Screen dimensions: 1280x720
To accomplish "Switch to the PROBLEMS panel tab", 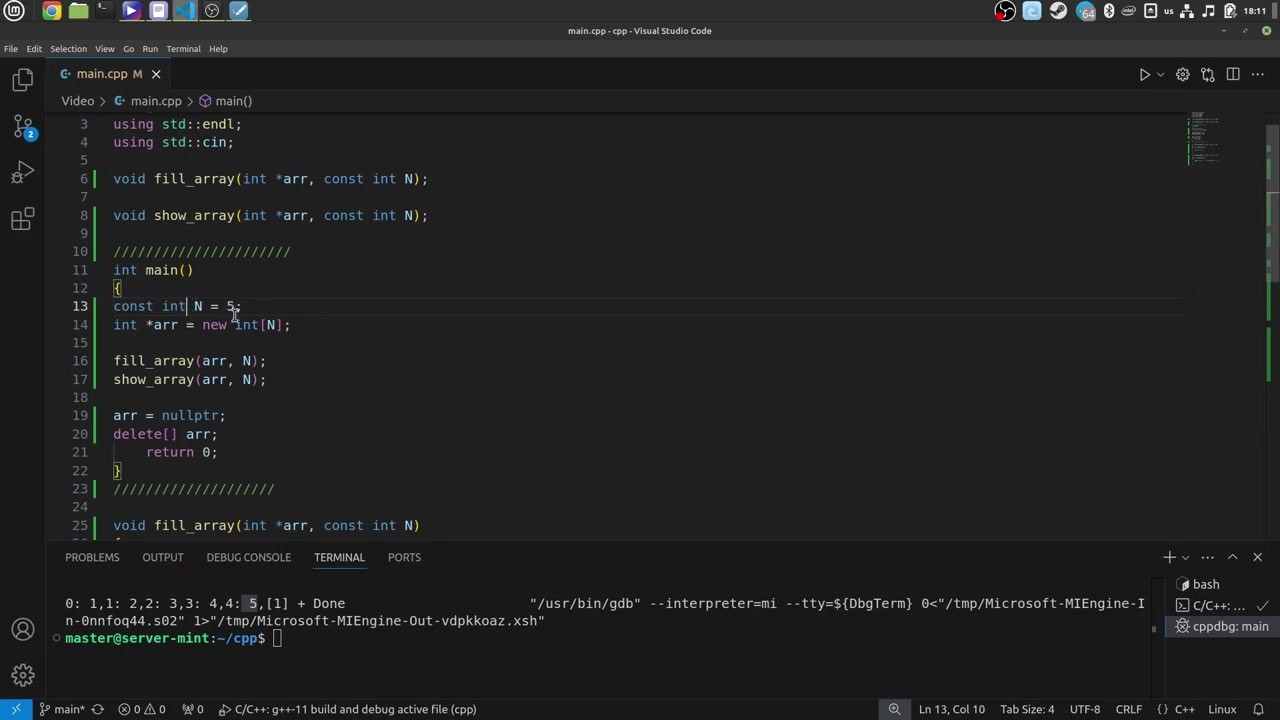I will tap(92, 557).
